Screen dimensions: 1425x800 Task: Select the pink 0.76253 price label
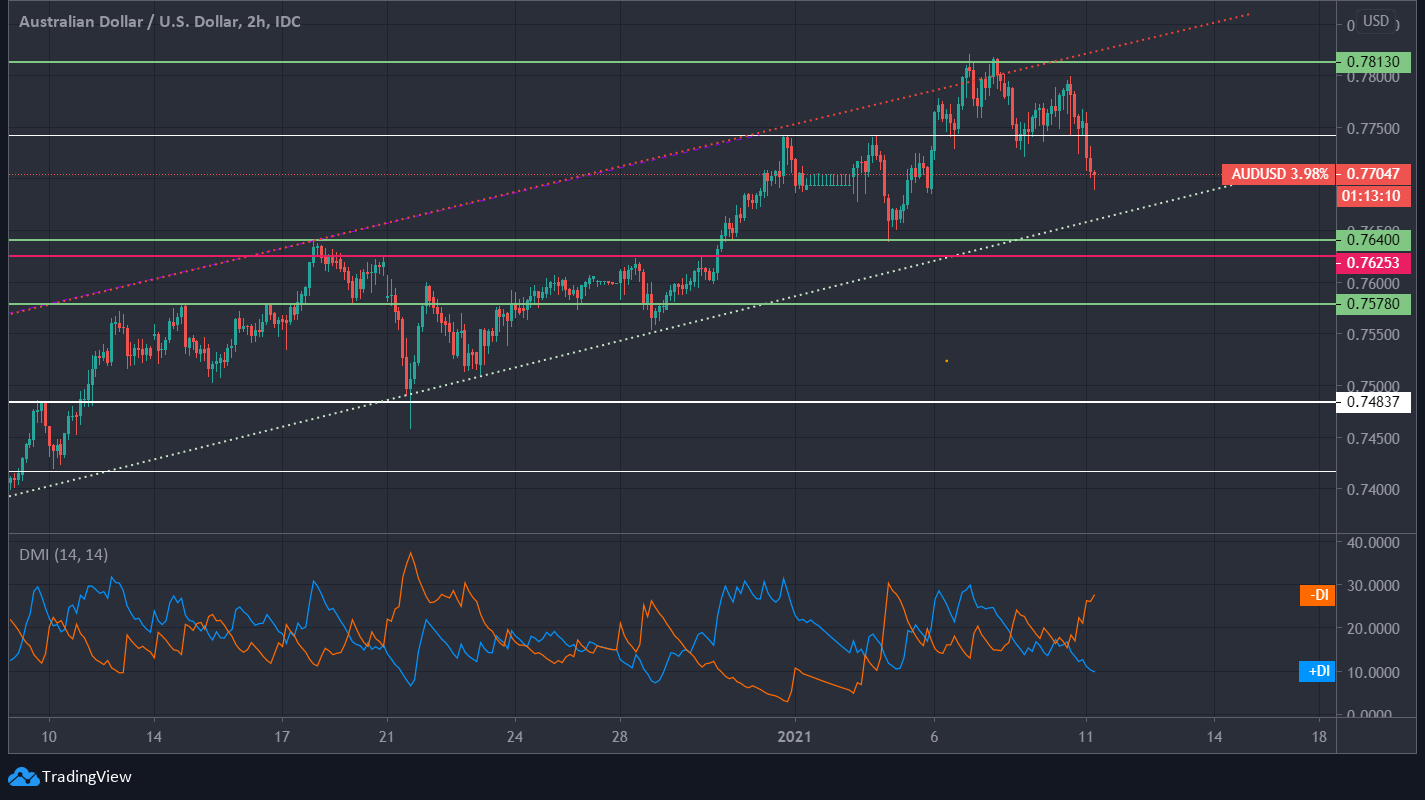click(1373, 264)
